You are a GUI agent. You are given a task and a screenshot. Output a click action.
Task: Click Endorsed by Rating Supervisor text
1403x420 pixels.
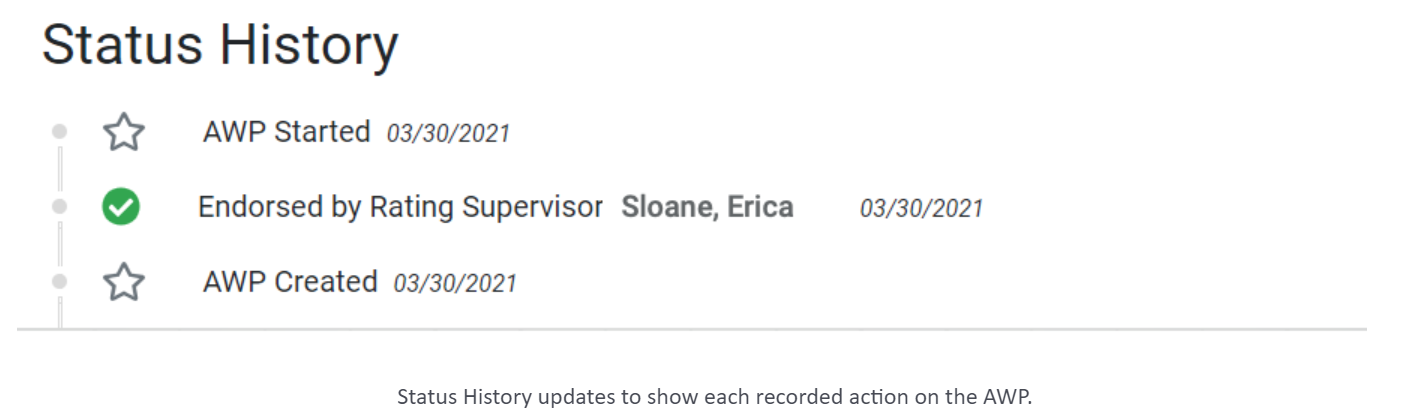click(400, 207)
